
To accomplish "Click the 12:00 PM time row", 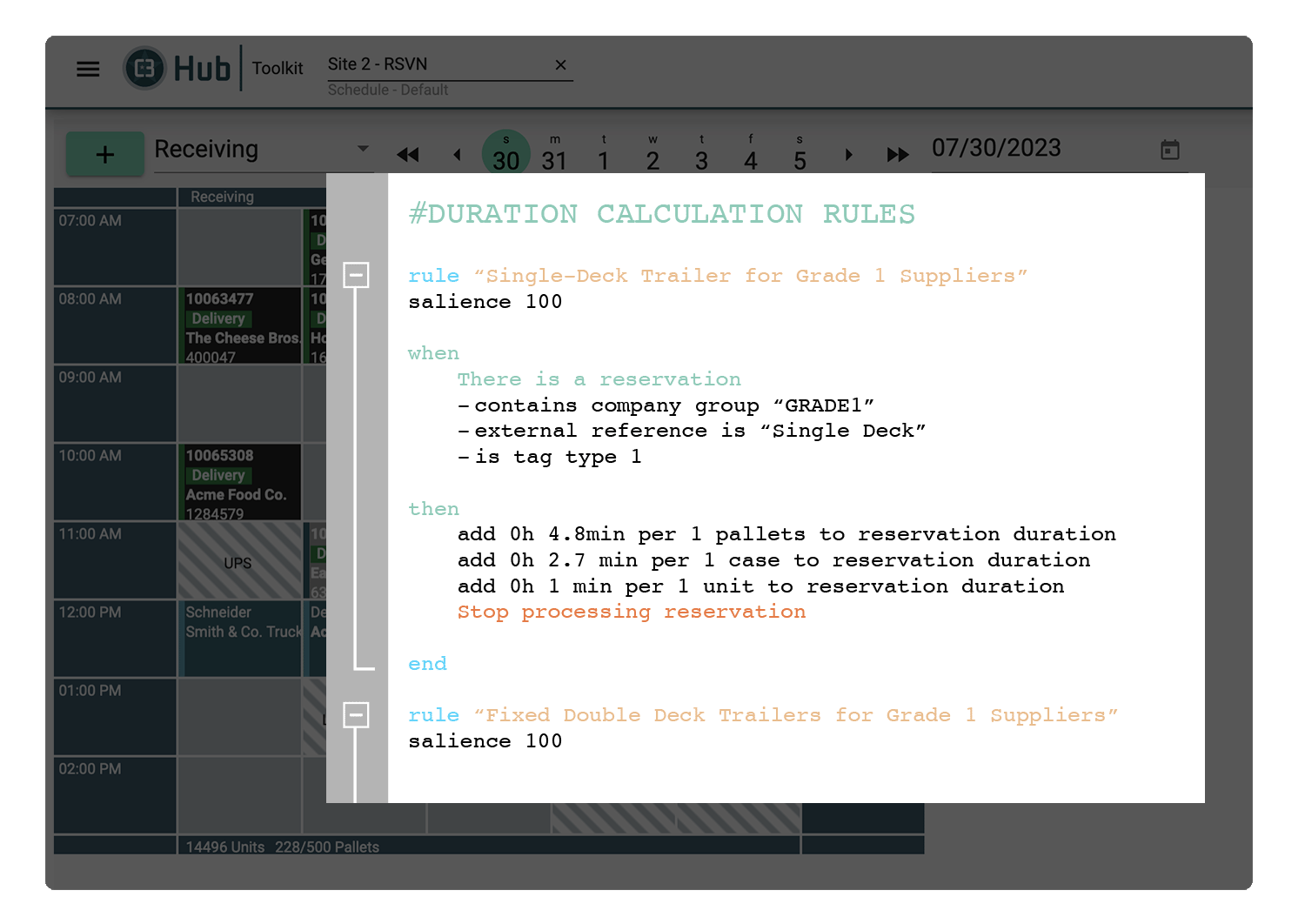I will click(x=115, y=639).
